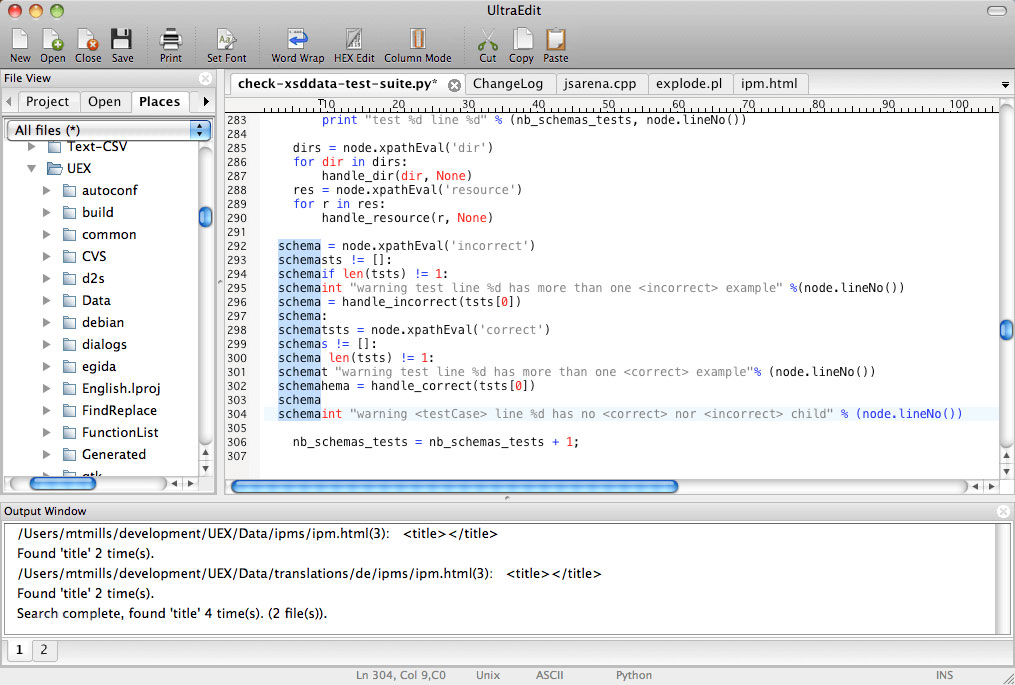Collapse the UEX folder

coord(31,168)
